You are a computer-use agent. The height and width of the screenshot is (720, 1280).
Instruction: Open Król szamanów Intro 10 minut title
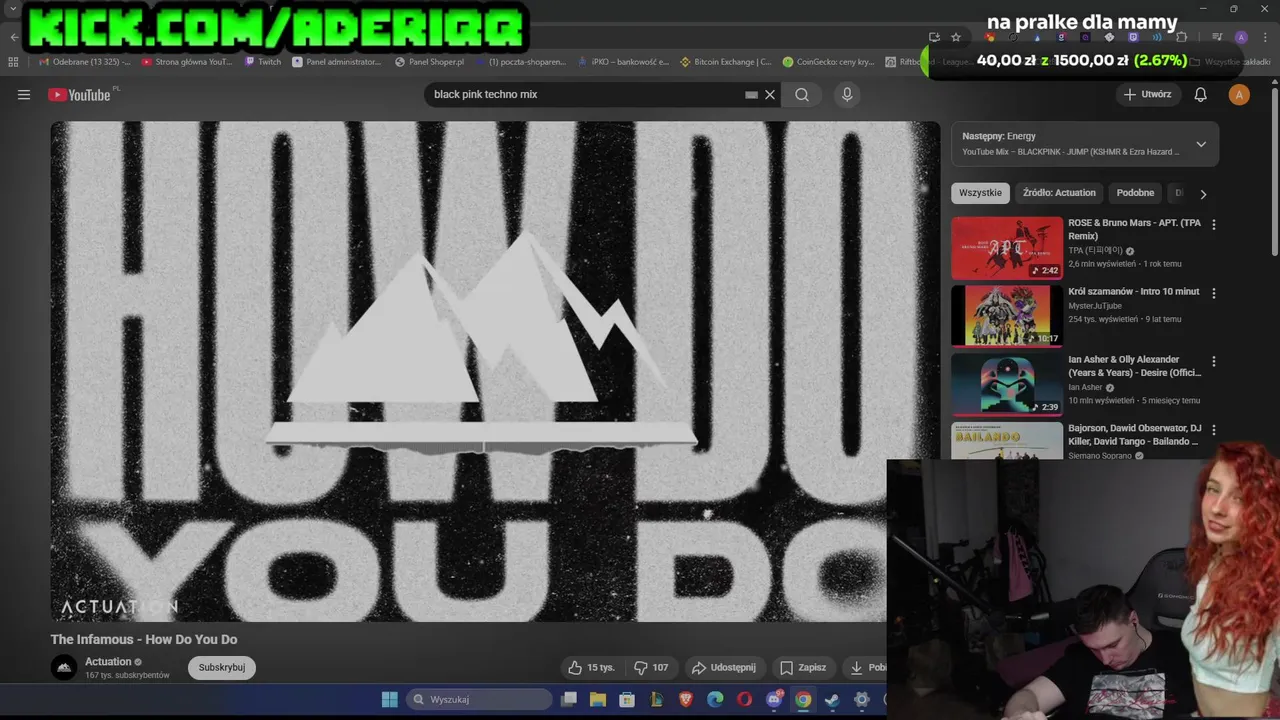(x=1133, y=291)
